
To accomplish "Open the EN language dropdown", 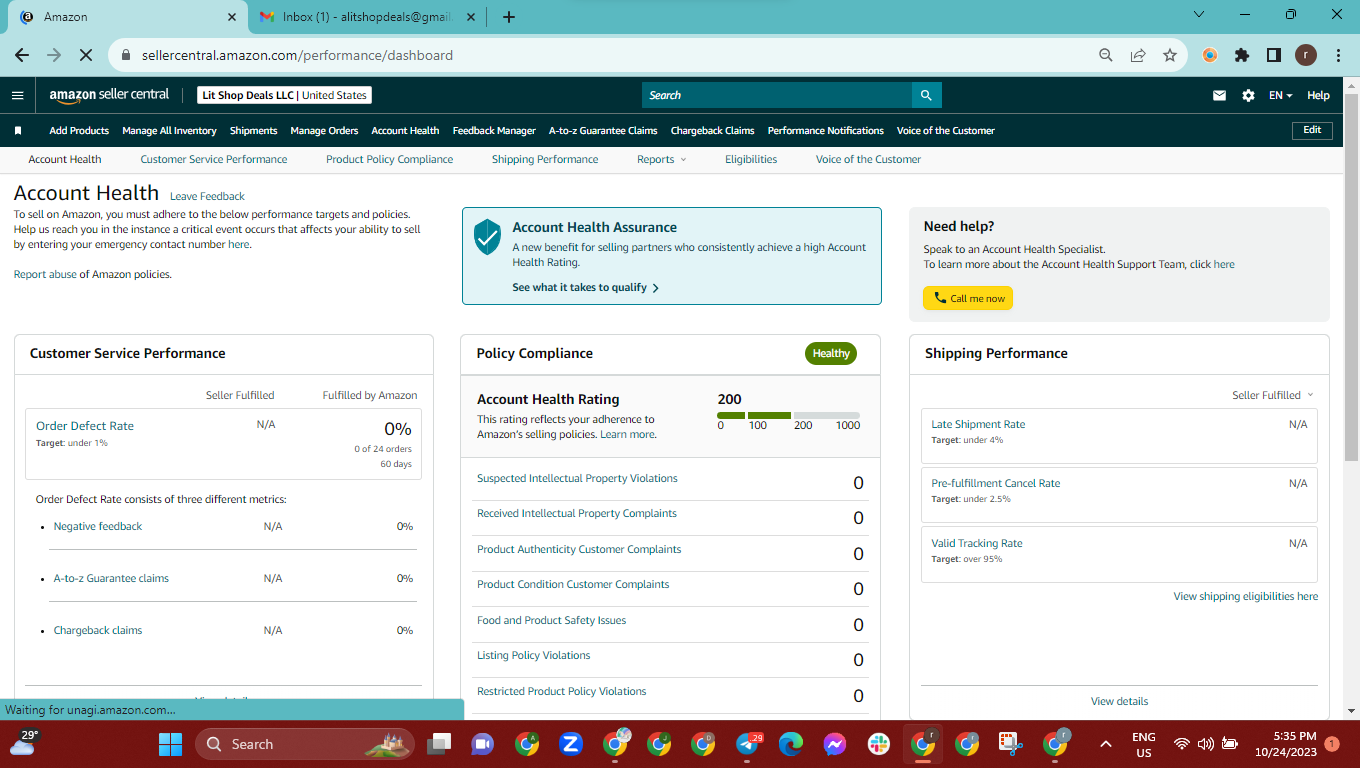I will [1281, 95].
